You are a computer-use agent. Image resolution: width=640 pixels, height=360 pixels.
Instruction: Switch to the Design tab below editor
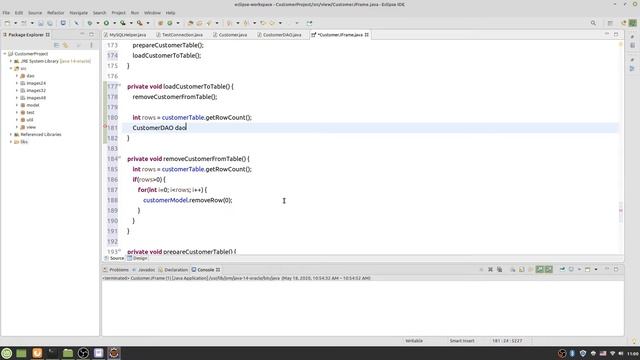pos(137,258)
